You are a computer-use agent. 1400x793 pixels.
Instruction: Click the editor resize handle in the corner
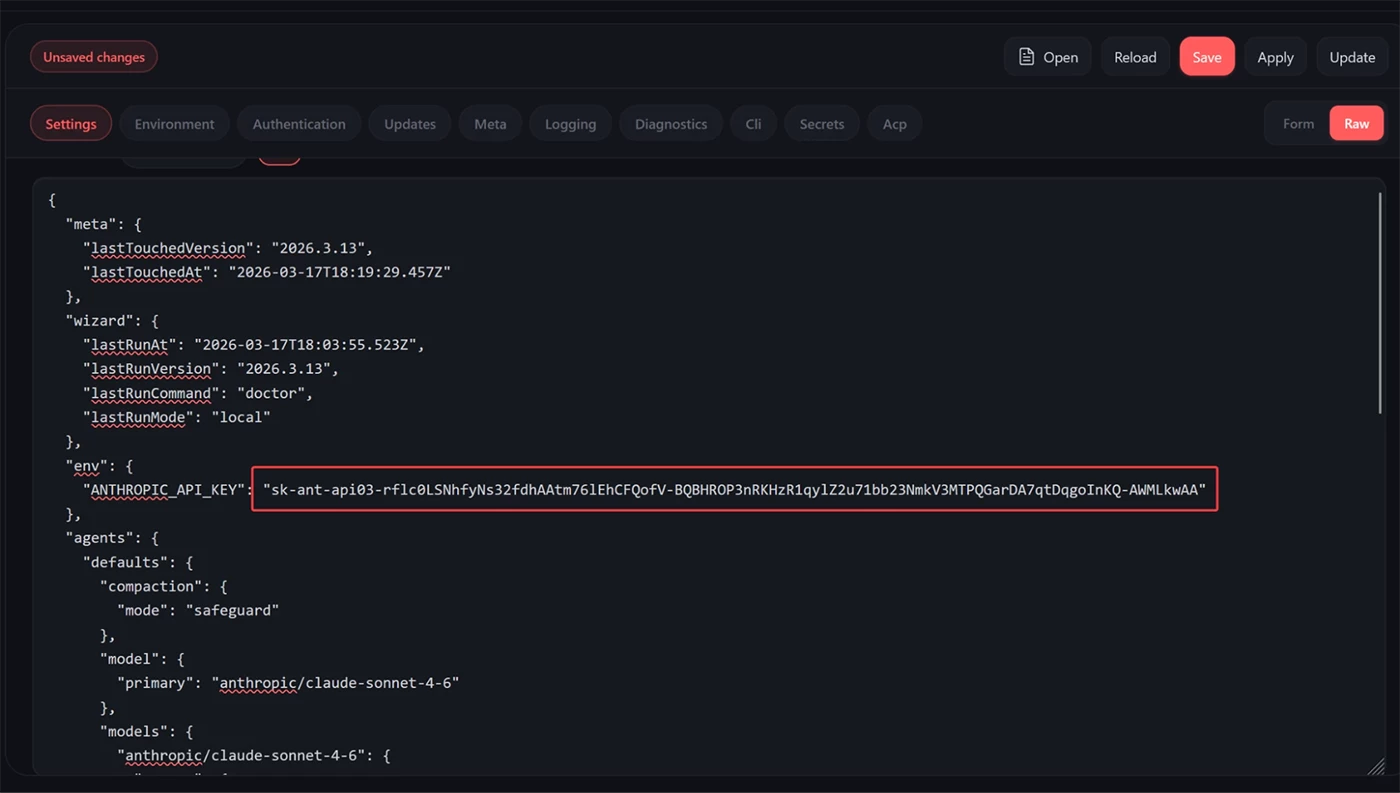tap(1376, 766)
